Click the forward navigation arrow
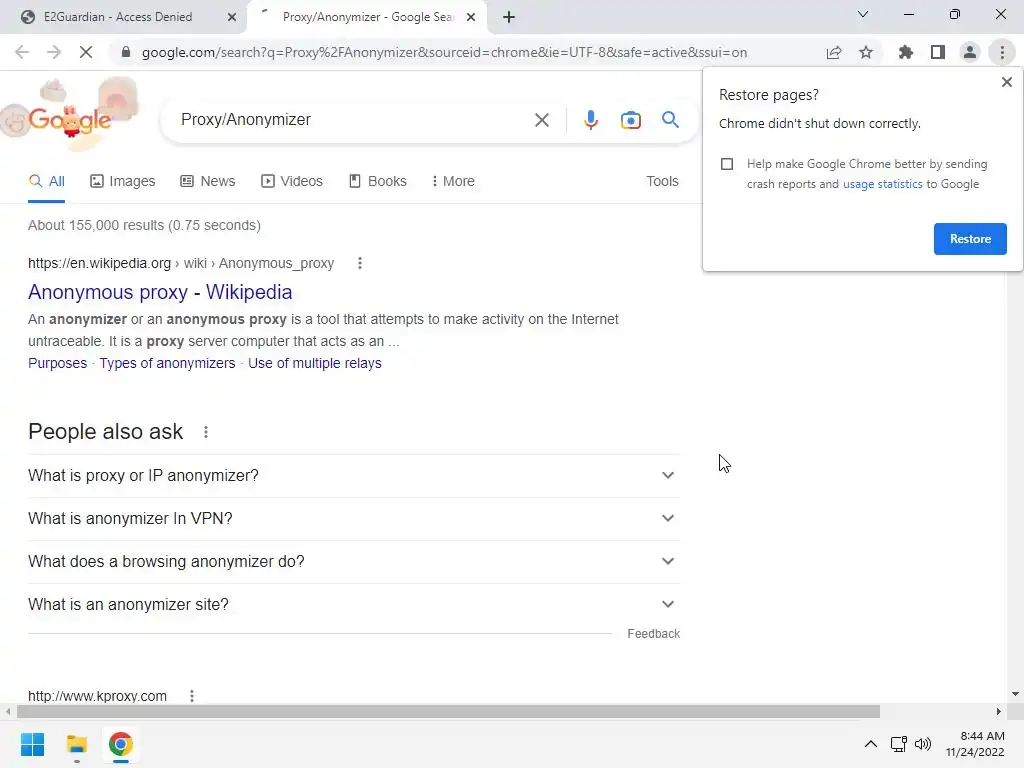 pyautogui.click(x=54, y=52)
